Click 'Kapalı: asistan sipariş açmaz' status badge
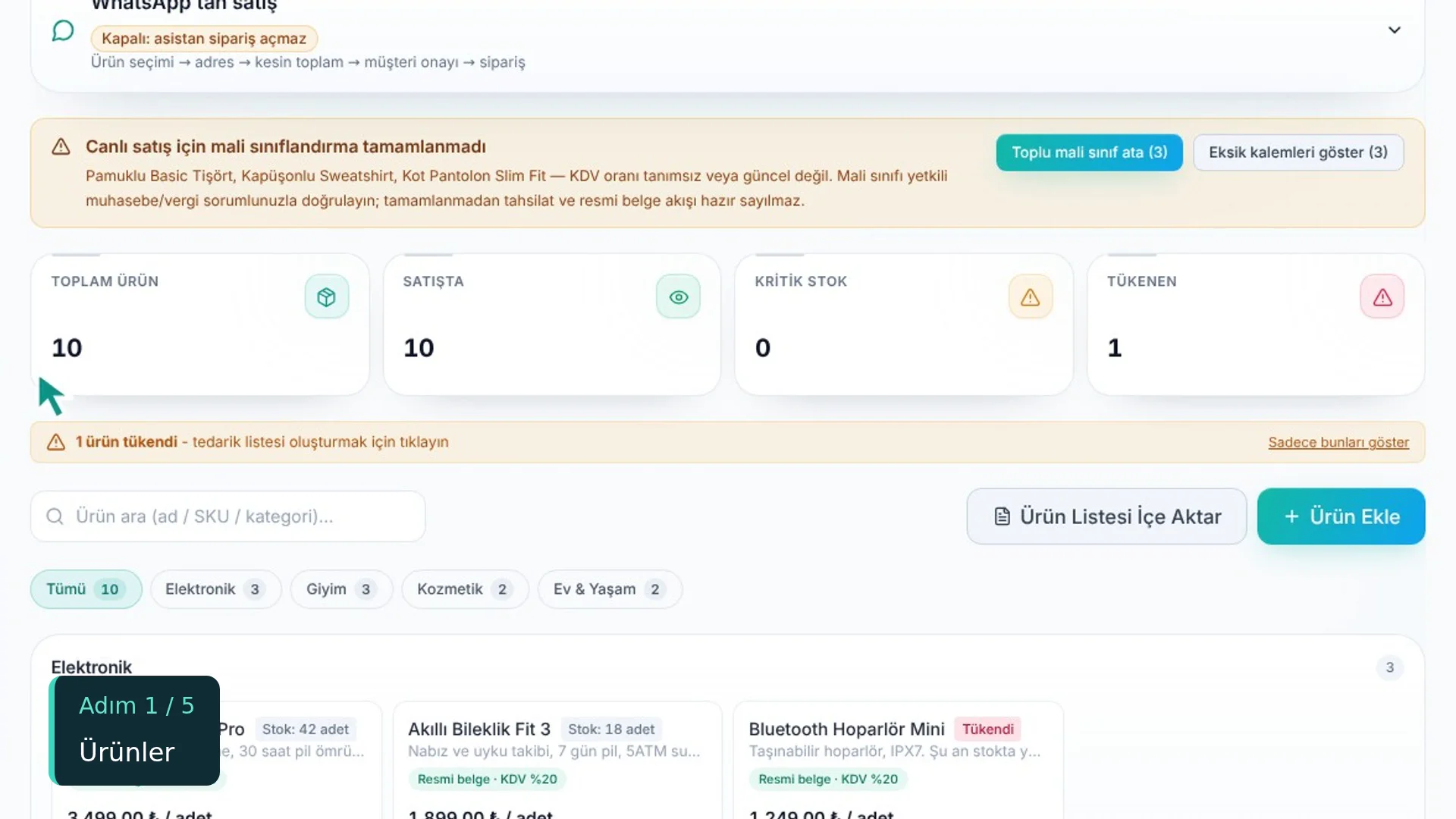Screen dimensions: 1456x819 204,39
